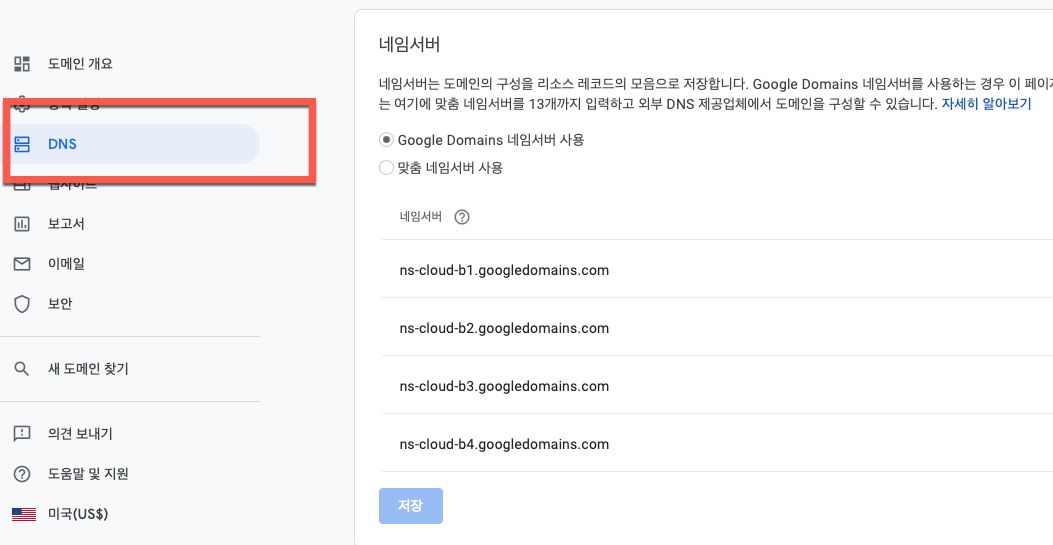Image resolution: width=1053 pixels, height=545 pixels.
Task: Click the 네임서버 section heading
Action: click(x=410, y=46)
